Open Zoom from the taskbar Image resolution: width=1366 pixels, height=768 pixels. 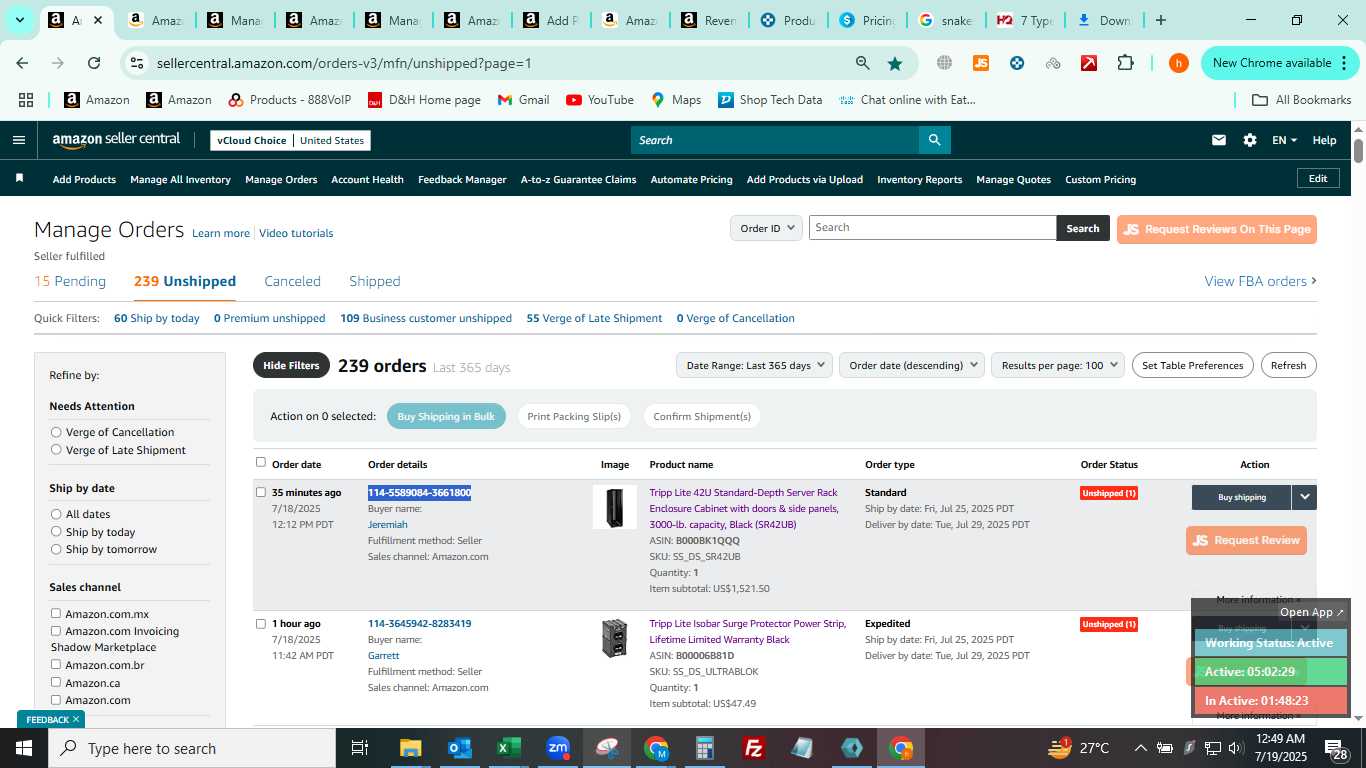click(557, 748)
